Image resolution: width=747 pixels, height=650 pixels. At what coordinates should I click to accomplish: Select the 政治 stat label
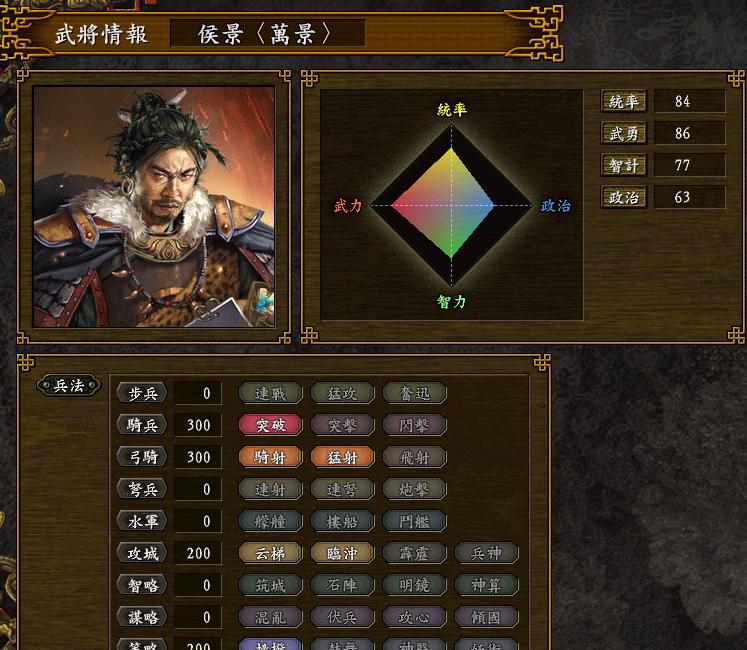tap(624, 197)
